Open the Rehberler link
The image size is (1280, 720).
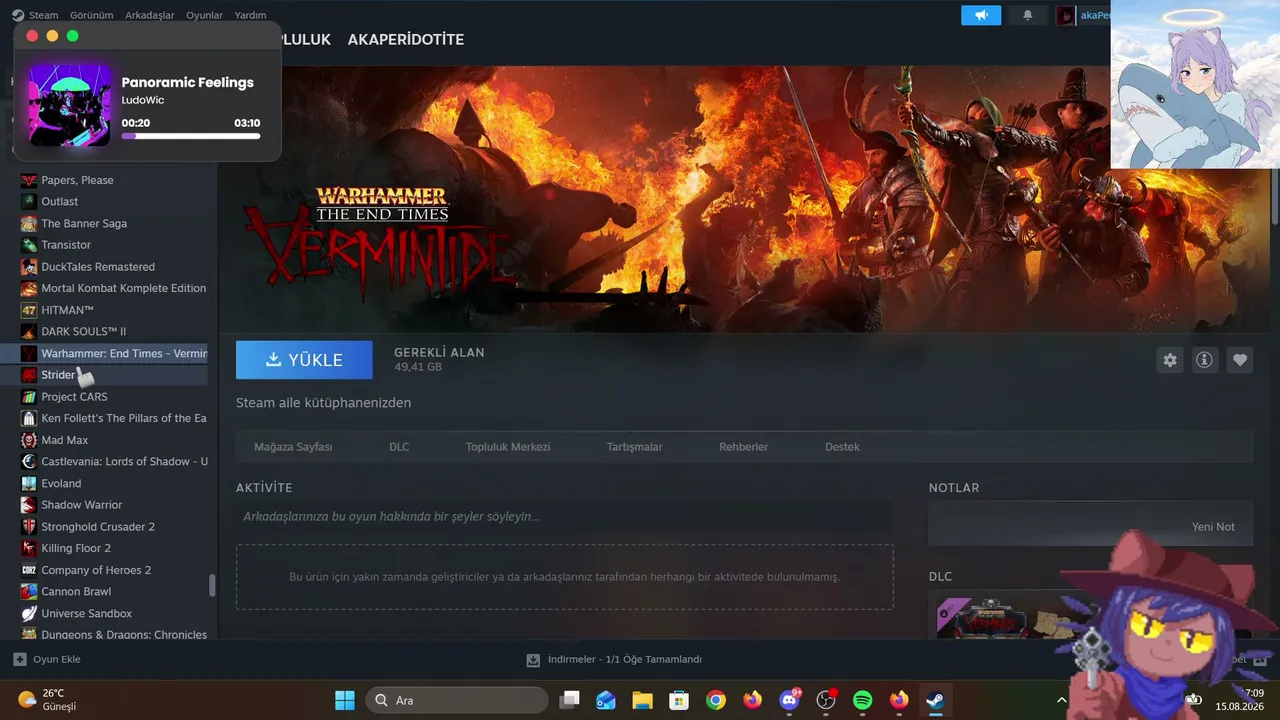(744, 447)
